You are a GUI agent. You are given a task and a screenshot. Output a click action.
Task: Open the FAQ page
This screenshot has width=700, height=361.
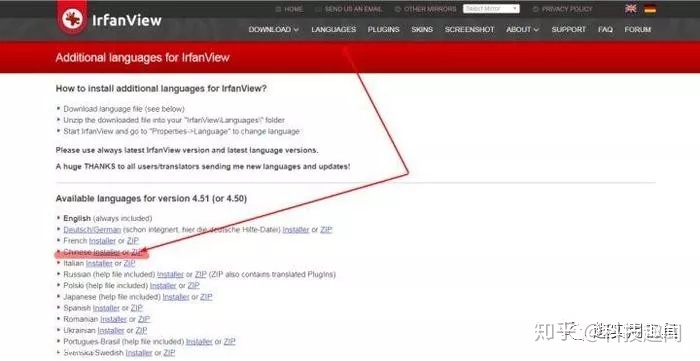[x=605, y=29]
